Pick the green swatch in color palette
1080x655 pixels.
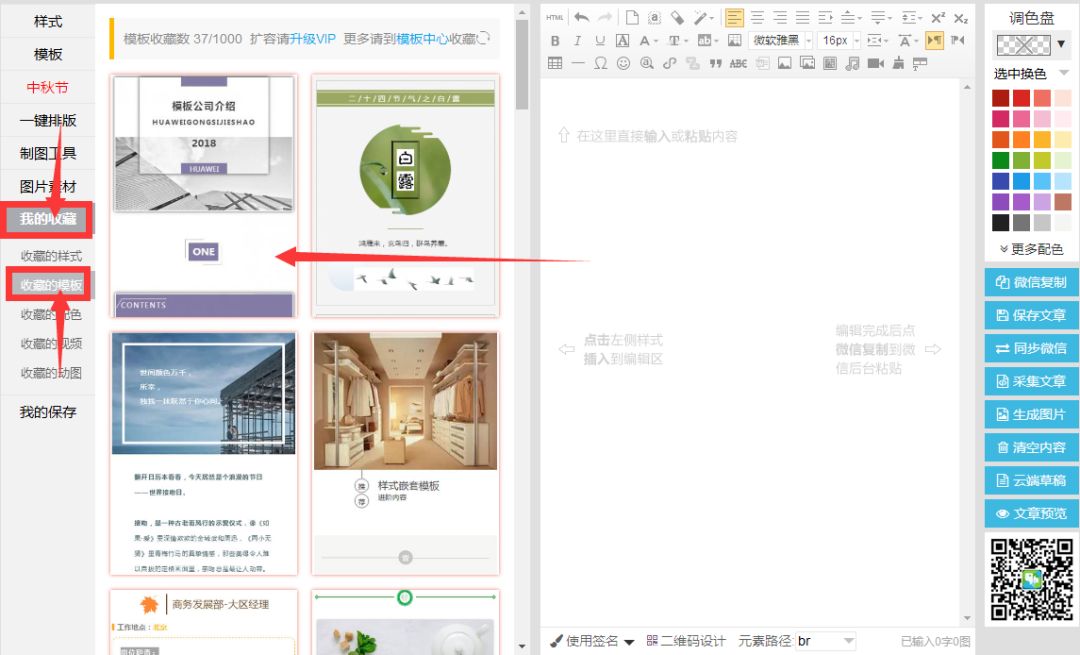(x=1000, y=160)
